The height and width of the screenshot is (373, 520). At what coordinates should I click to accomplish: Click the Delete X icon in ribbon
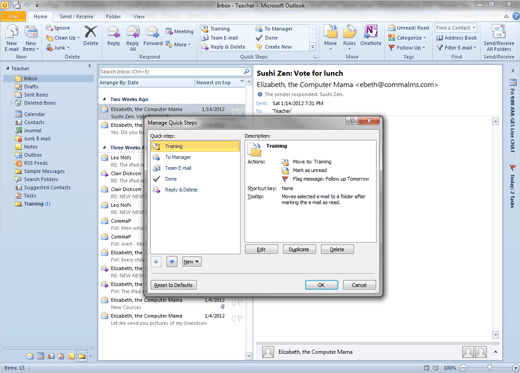coord(90,32)
